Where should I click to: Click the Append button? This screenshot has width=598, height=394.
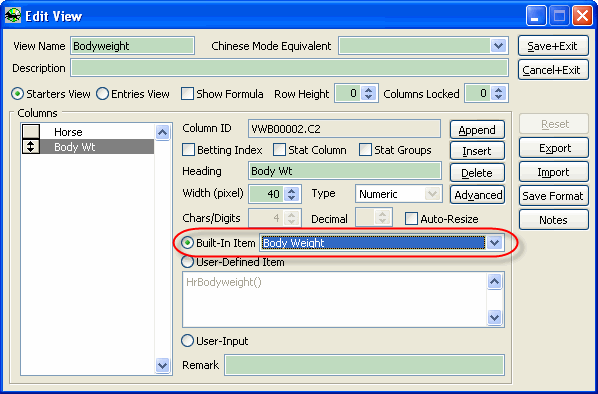coord(477,130)
